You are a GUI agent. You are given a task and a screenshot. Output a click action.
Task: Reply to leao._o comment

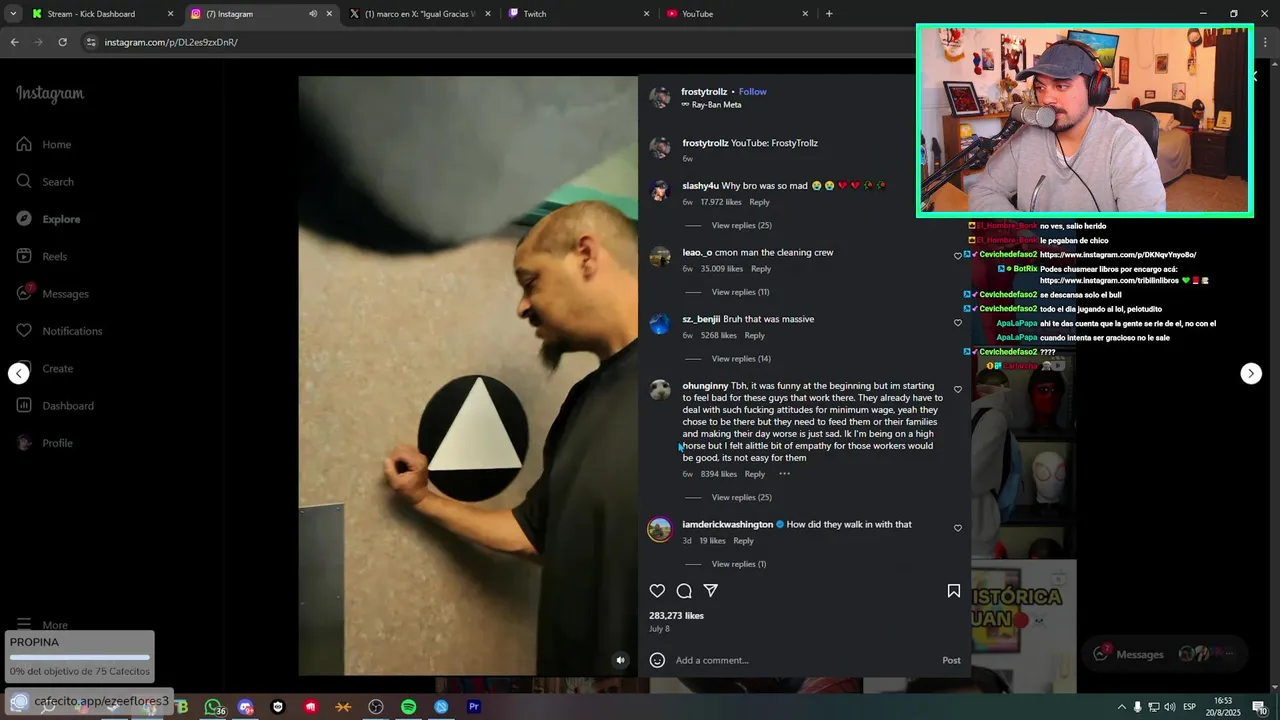[761, 269]
